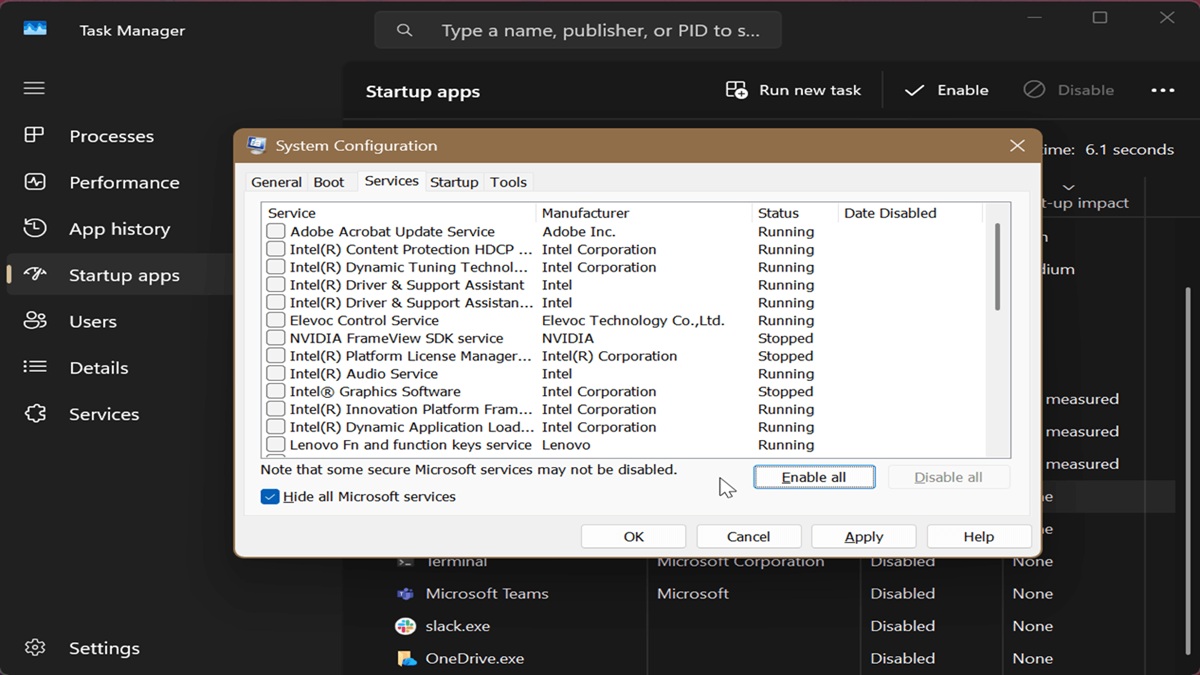Click the Lenovo manufacturer cell
This screenshot has height=675, width=1200.
pos(566,445)
